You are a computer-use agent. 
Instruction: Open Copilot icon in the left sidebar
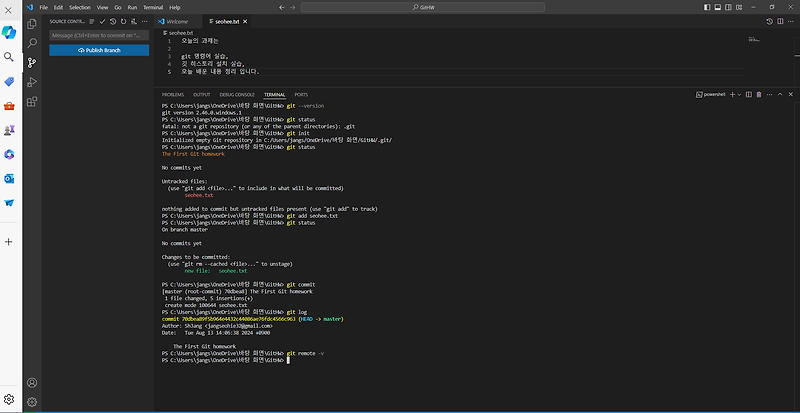[x=9, y=32]
